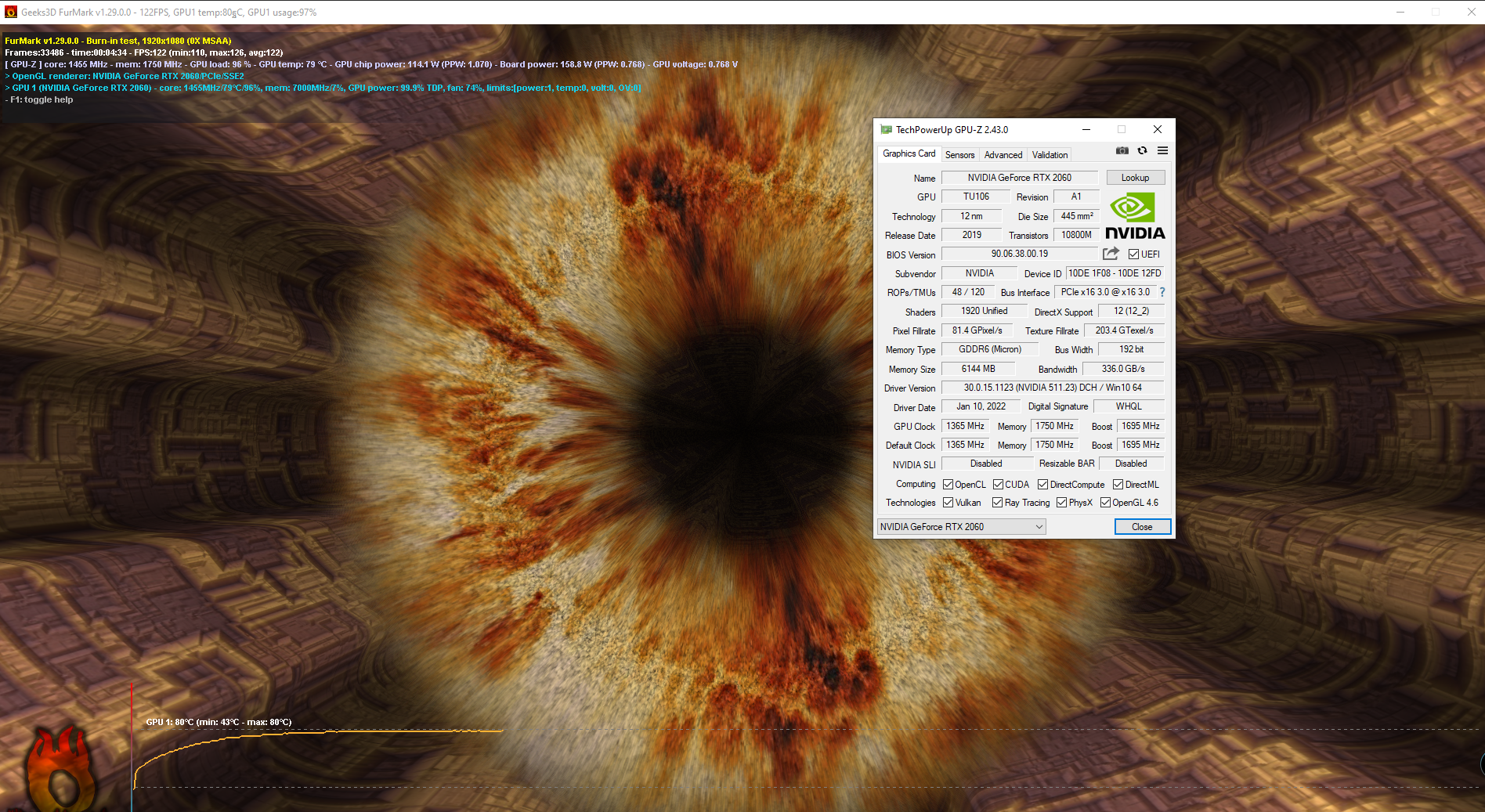Click the GPU-Z icon in its title bar
This screenshot has height=812, width=1485.
(x=886, y=129)
